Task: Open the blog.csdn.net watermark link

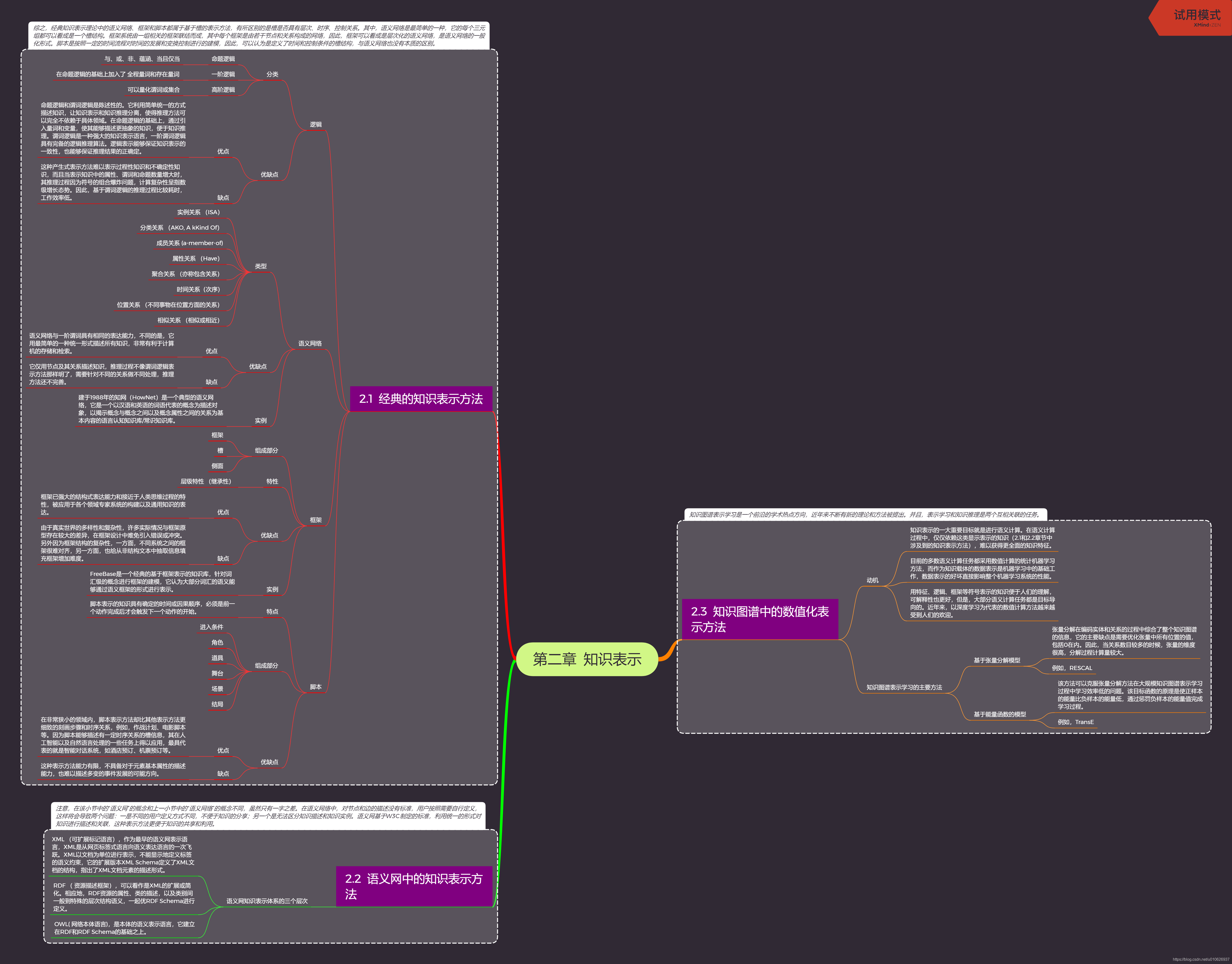Action: pos(1200,959)
